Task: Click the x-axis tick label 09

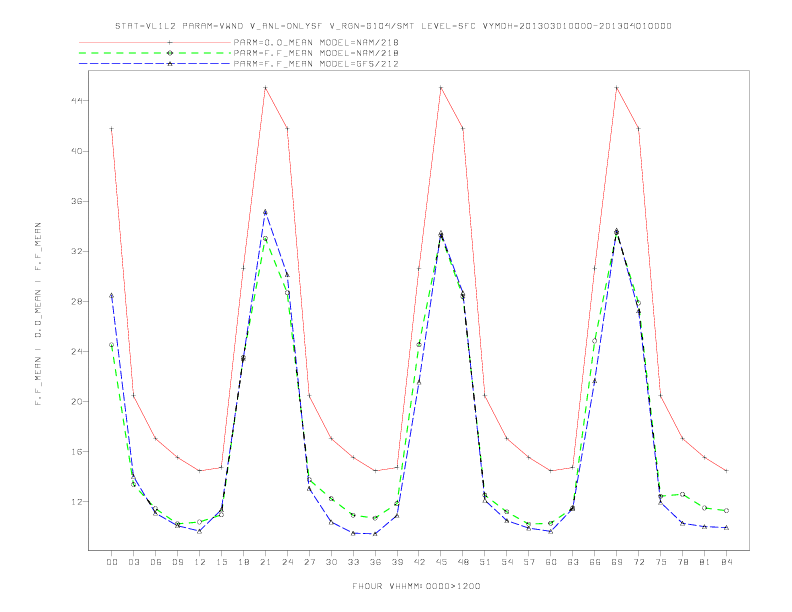Action: coord(177,562)
